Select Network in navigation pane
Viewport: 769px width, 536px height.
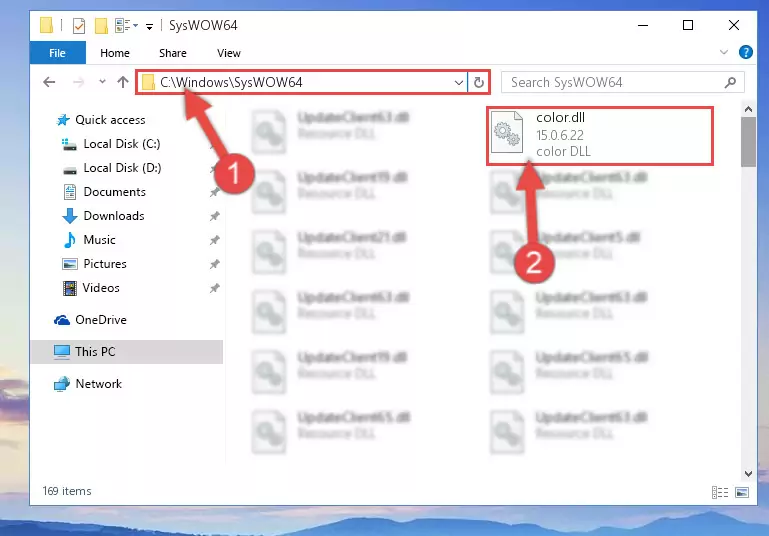[87, 383]
